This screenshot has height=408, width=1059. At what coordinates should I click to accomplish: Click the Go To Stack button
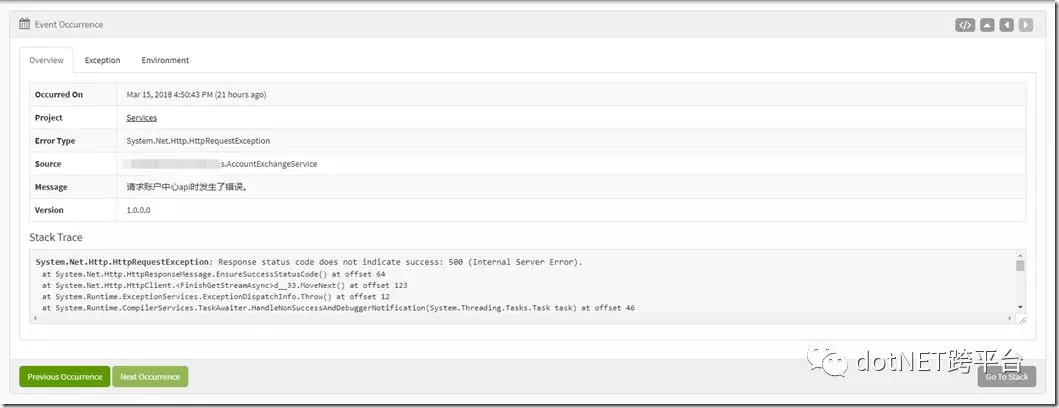pyautogui.click(x=1006, y=377)
